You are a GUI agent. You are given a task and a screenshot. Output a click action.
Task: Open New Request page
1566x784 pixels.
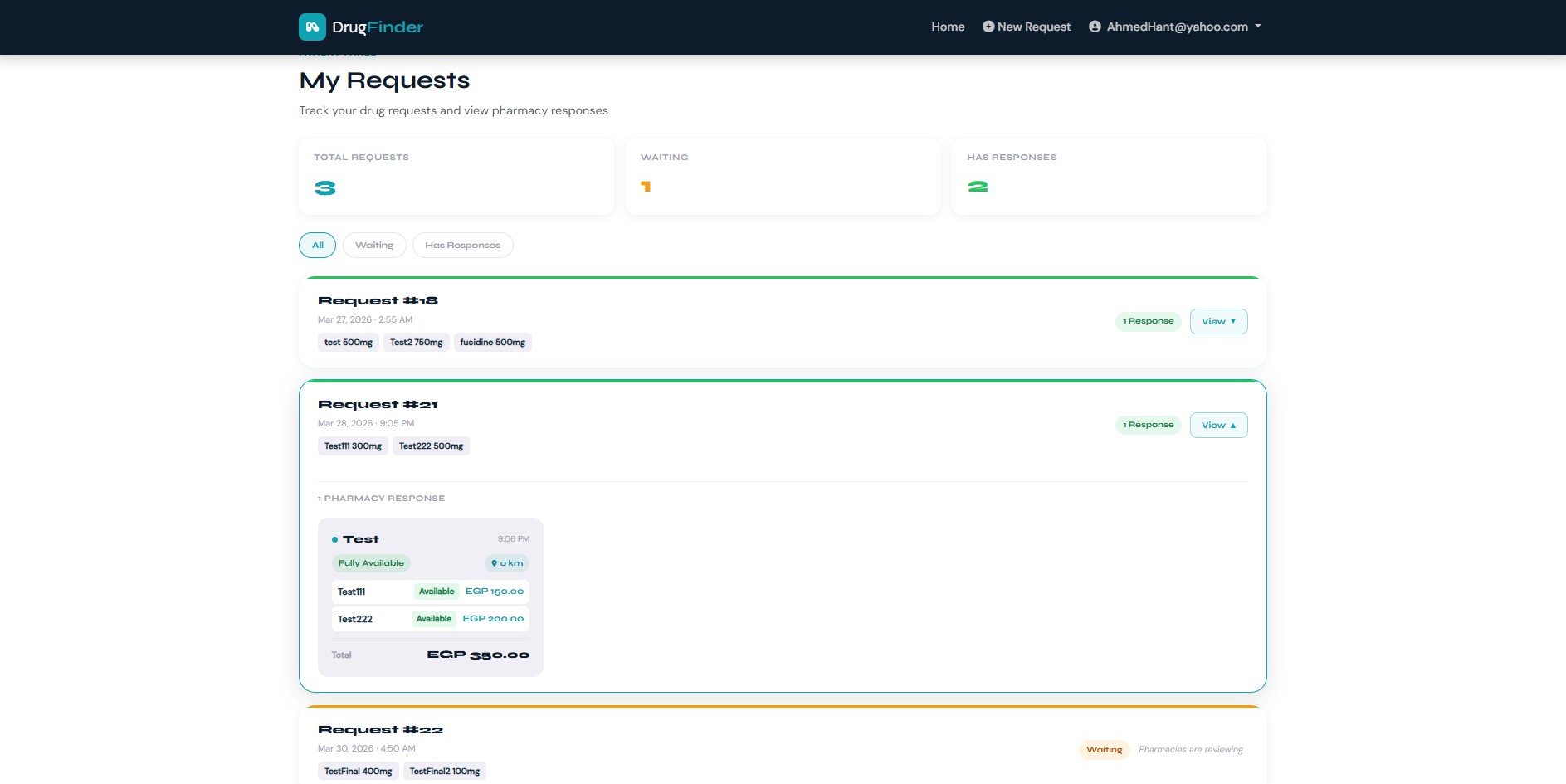point(1033,27)
